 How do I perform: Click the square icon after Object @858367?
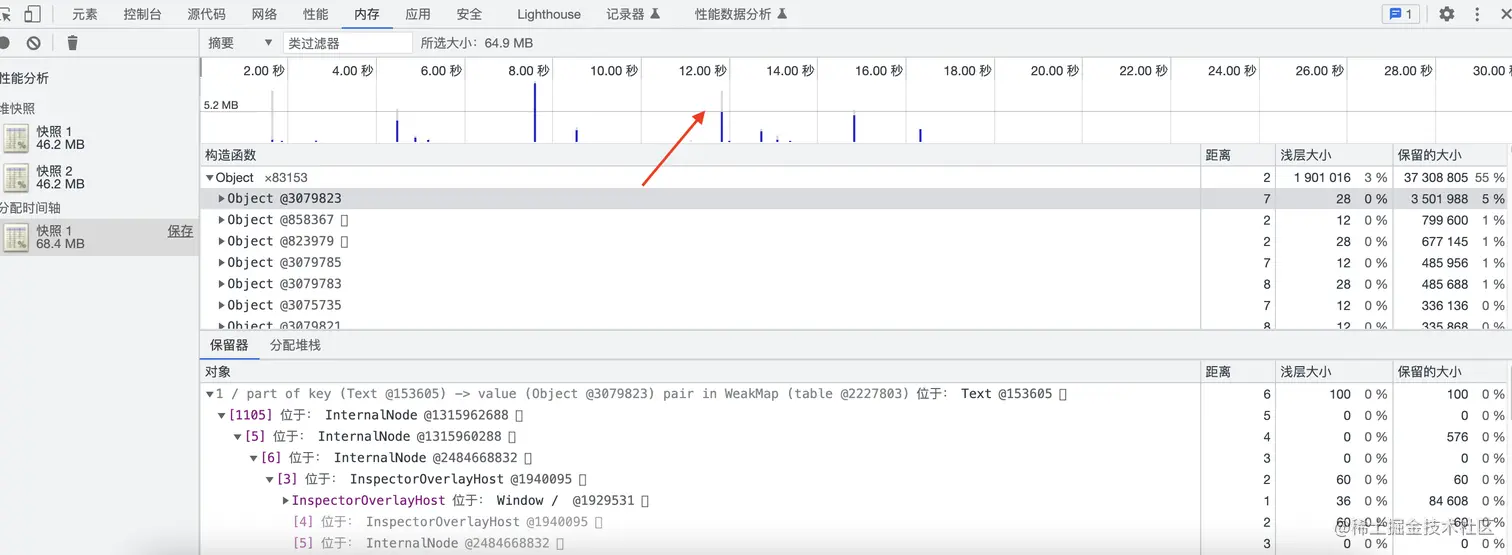click(x=344, y=220)
